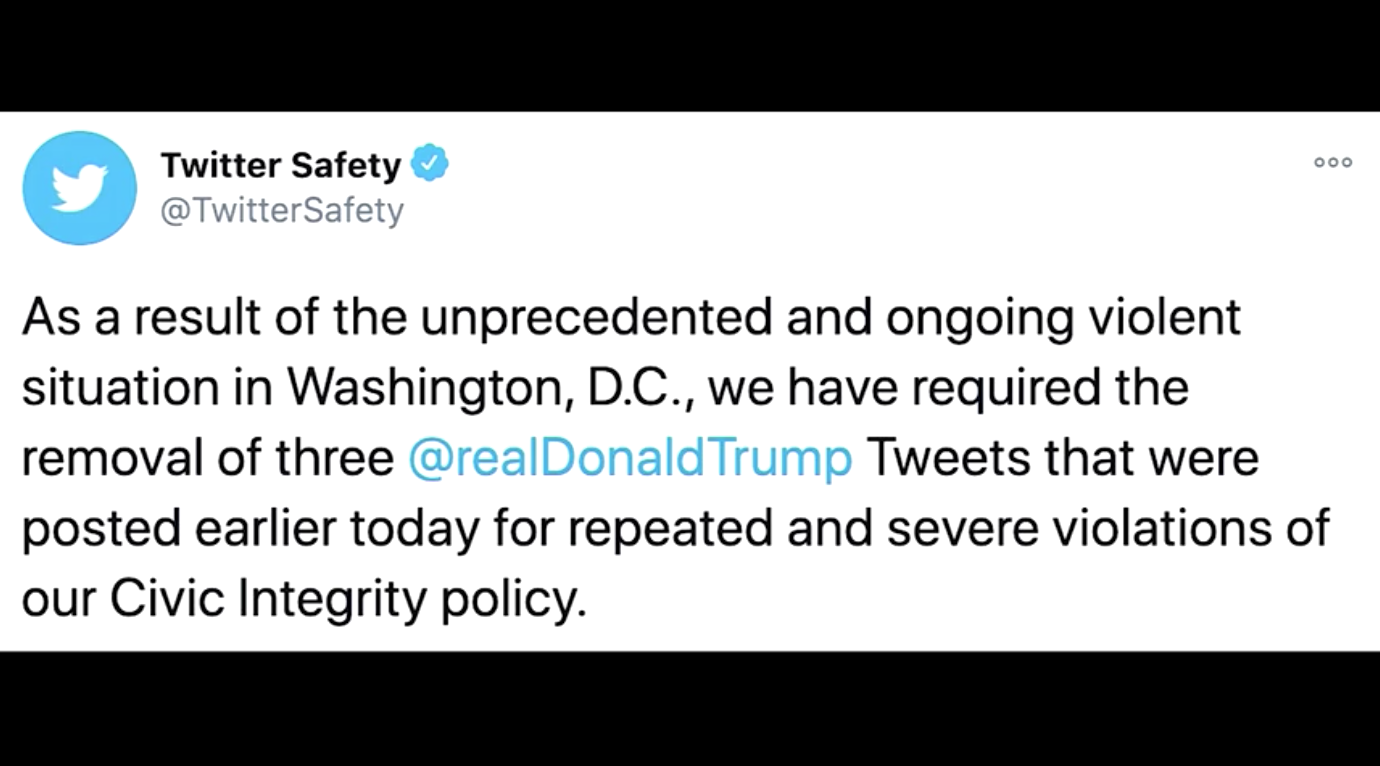The width and height of the screenshot is (1380, 766).
Task: Open the three-dot more options menu
Action: point(1333,162)
